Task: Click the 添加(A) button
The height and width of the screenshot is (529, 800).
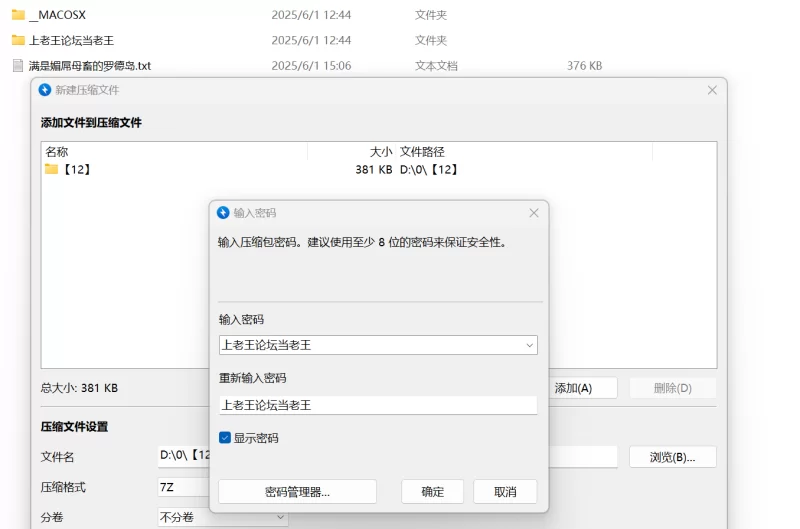Action: click(x=583, y=388)
